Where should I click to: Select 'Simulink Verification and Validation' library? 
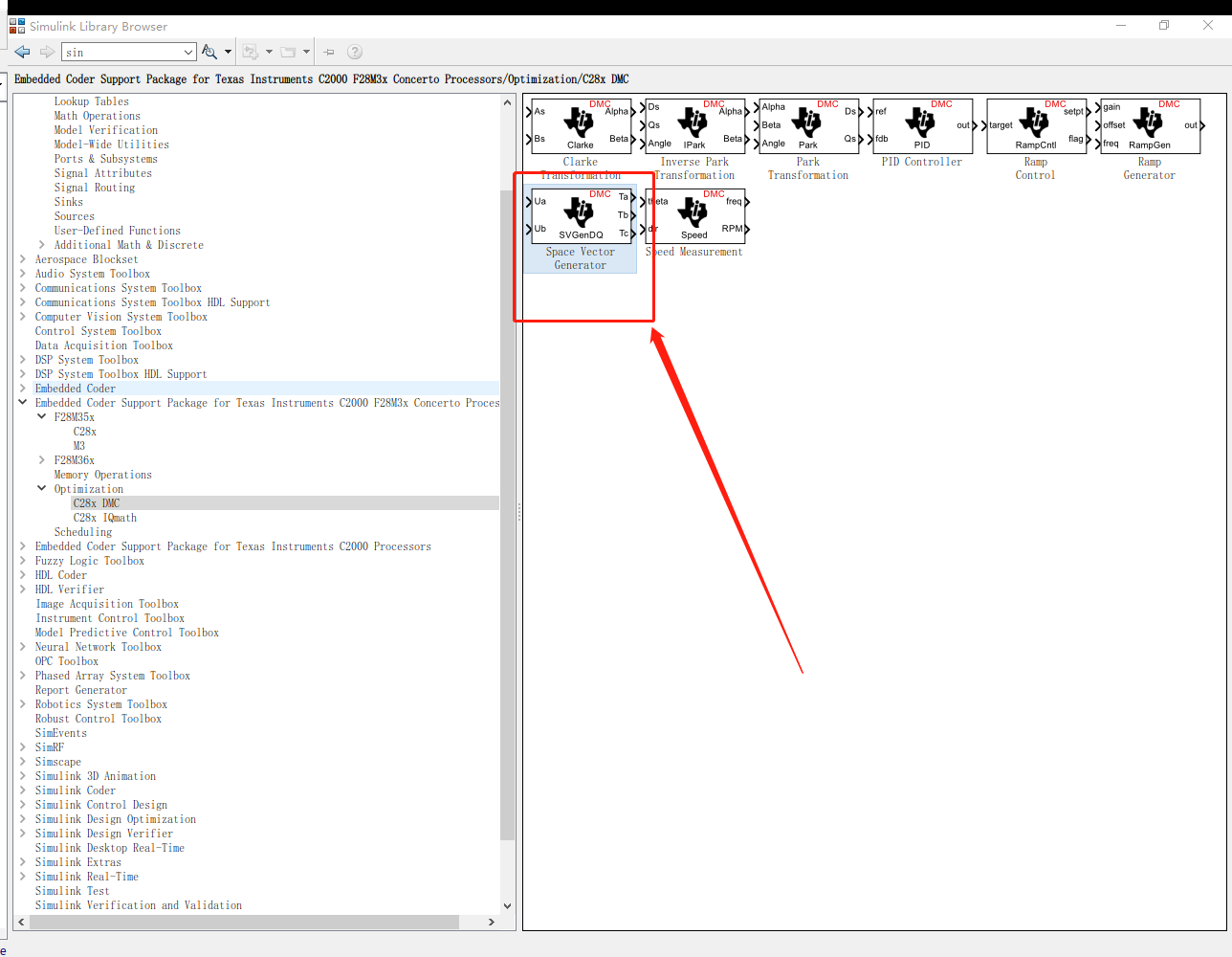[139, 905]
